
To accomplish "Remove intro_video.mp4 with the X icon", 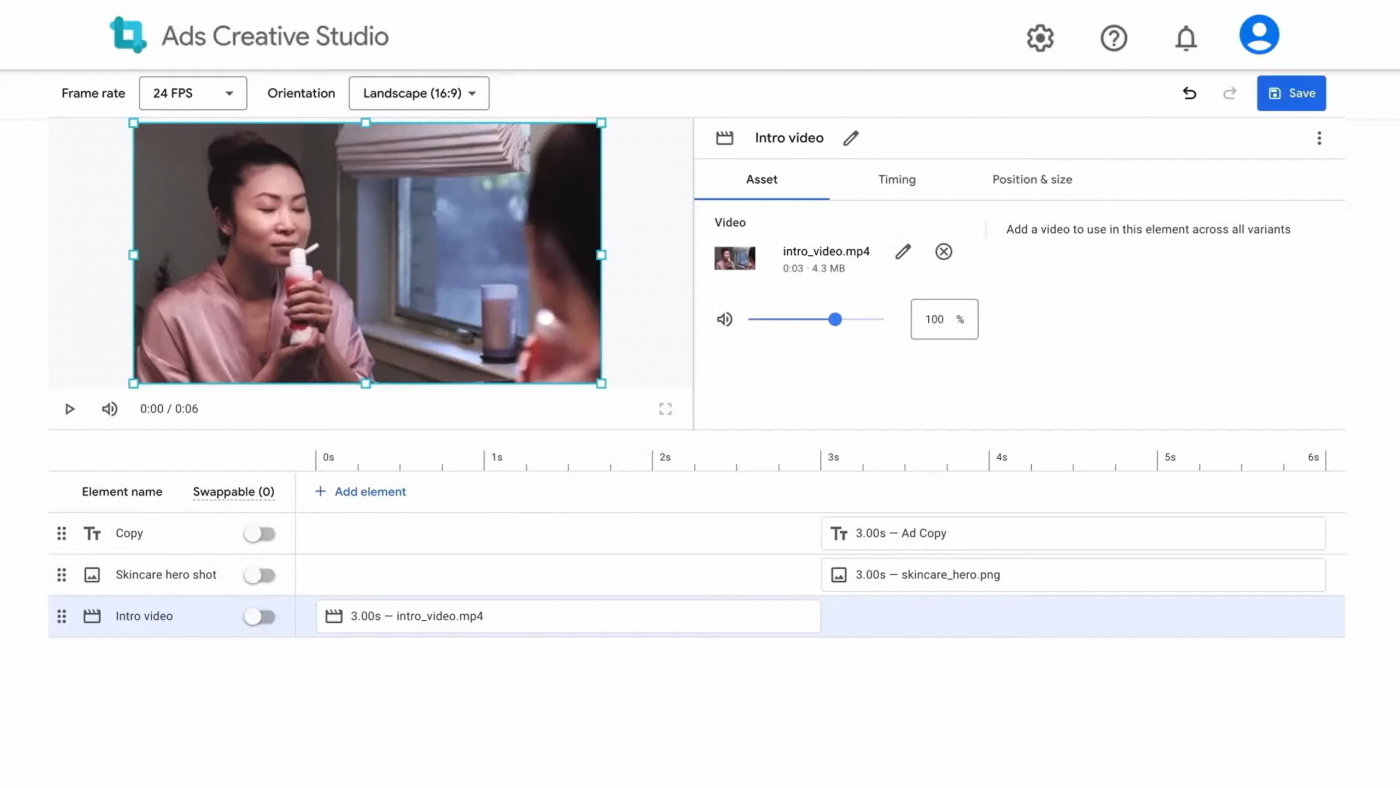I will [x=943, y=252].
